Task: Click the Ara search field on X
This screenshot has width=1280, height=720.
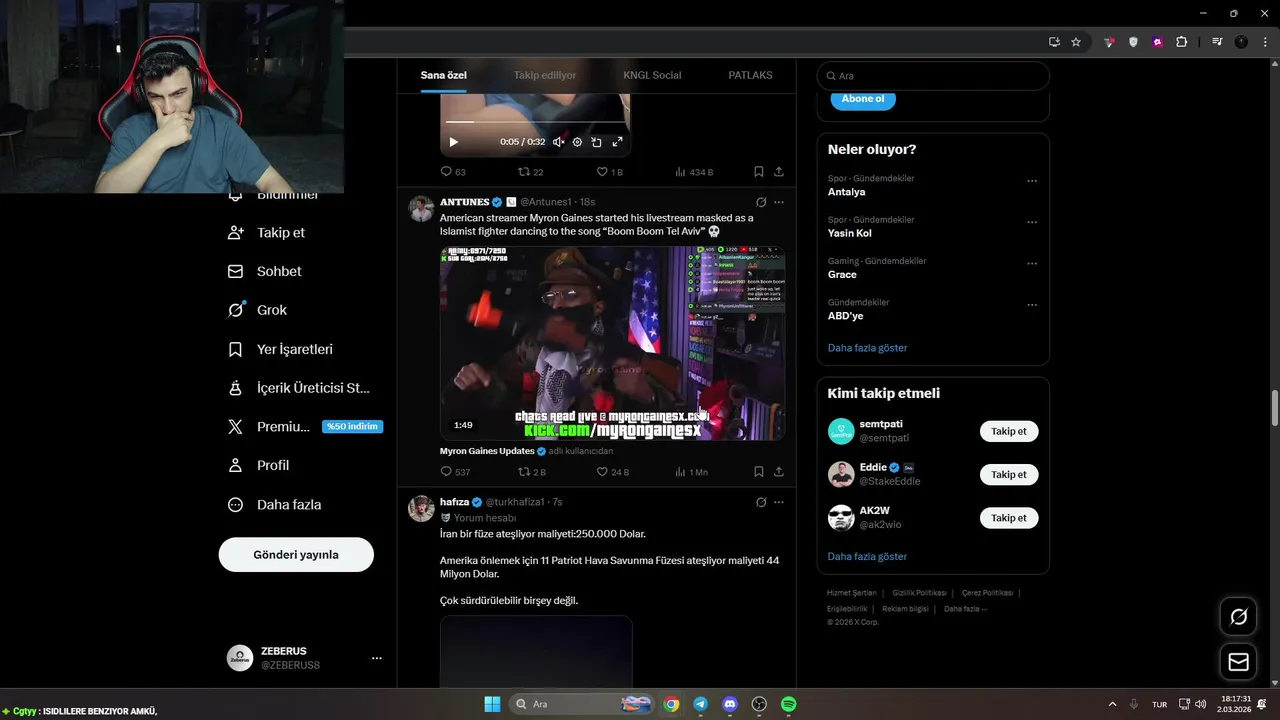Action: click(x=933, y=76)
